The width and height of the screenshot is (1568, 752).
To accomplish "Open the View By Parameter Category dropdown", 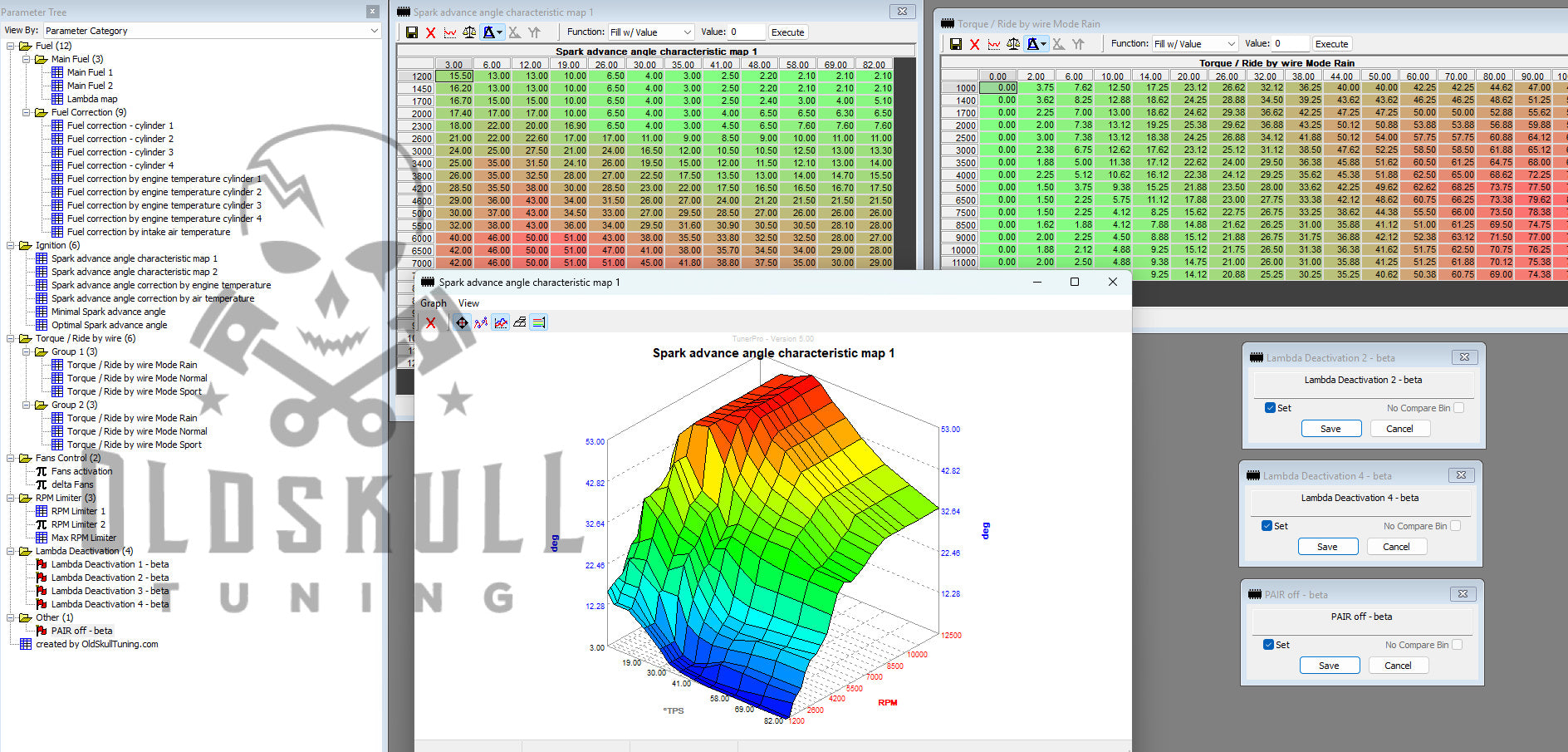I will tap(213, 31).
